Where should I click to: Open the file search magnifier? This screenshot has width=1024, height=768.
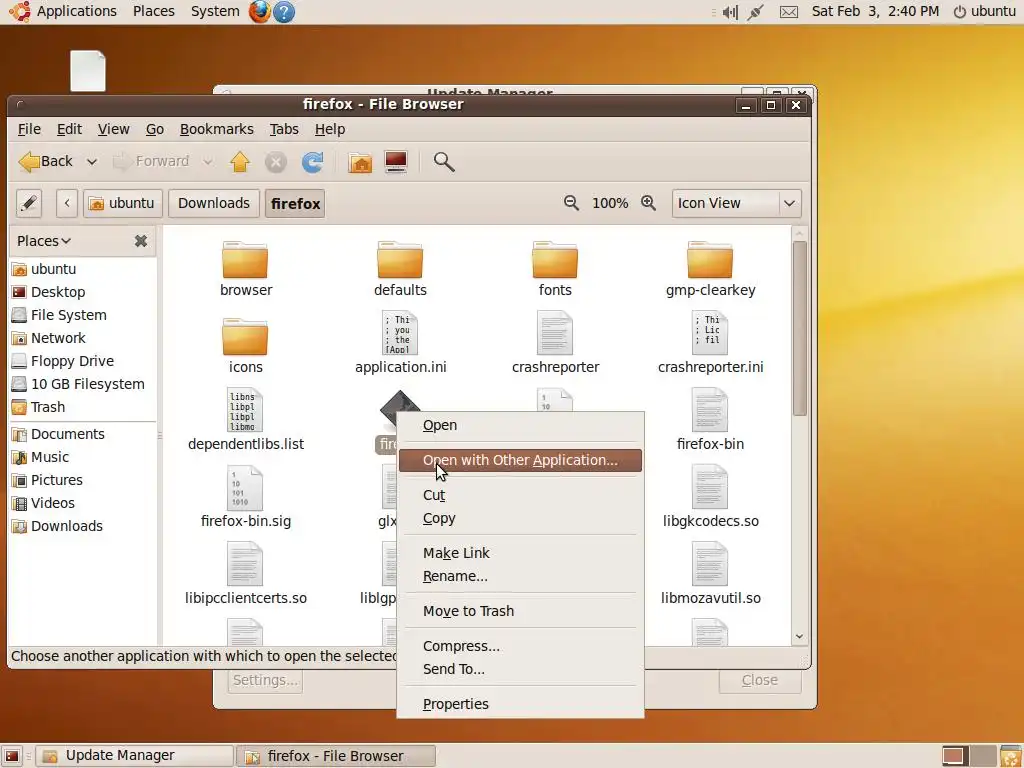[444, 161]
